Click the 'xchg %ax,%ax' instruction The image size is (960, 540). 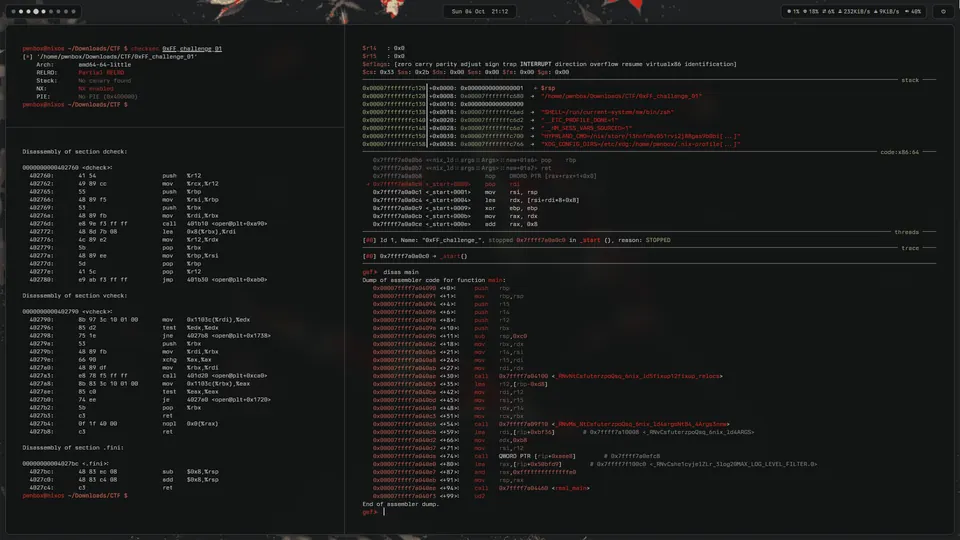point(187,359)
